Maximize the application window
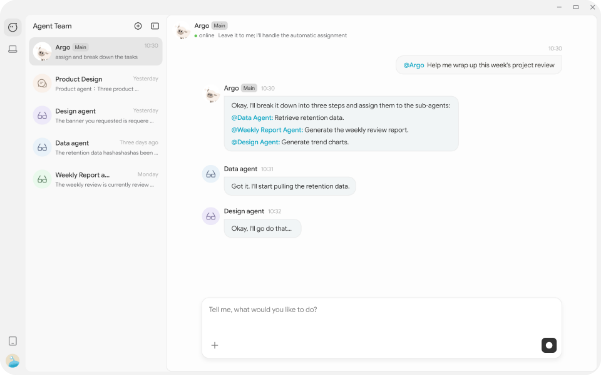The image size is (601, 375). (576, 7)
